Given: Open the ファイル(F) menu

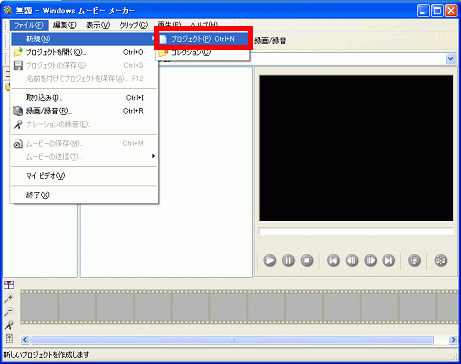Looking at the screenshot, I should coord(29,25).
